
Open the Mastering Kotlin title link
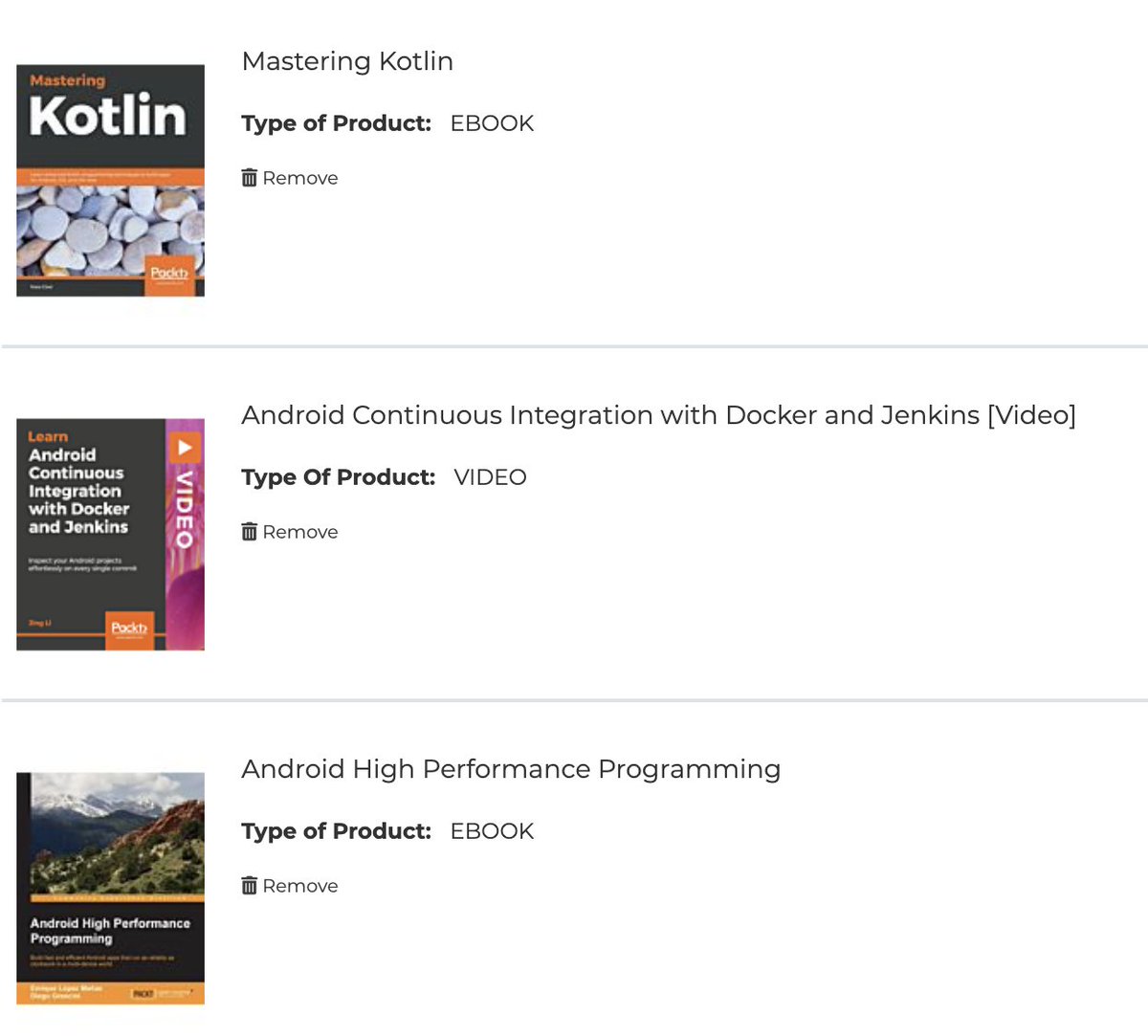(x=347, y=61)
